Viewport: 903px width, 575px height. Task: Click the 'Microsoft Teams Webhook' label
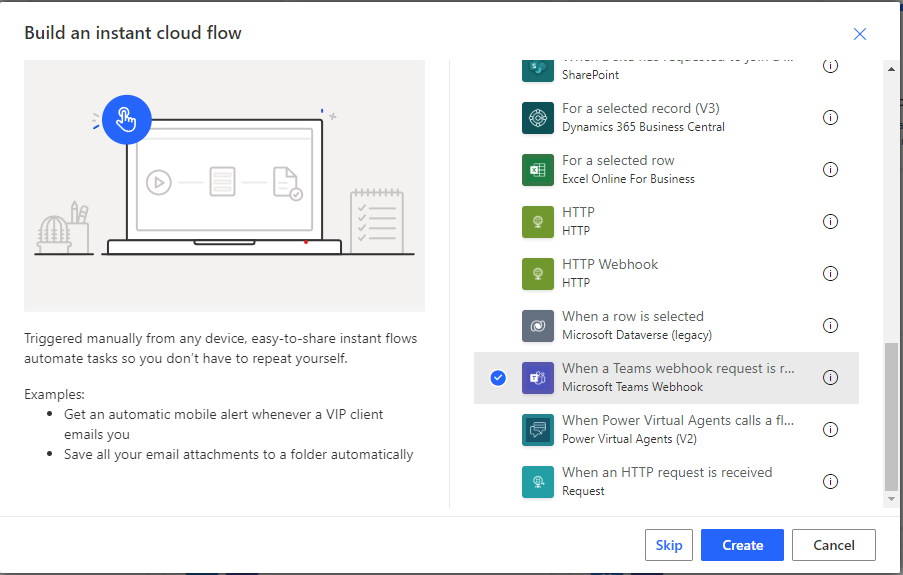[632, 387]
